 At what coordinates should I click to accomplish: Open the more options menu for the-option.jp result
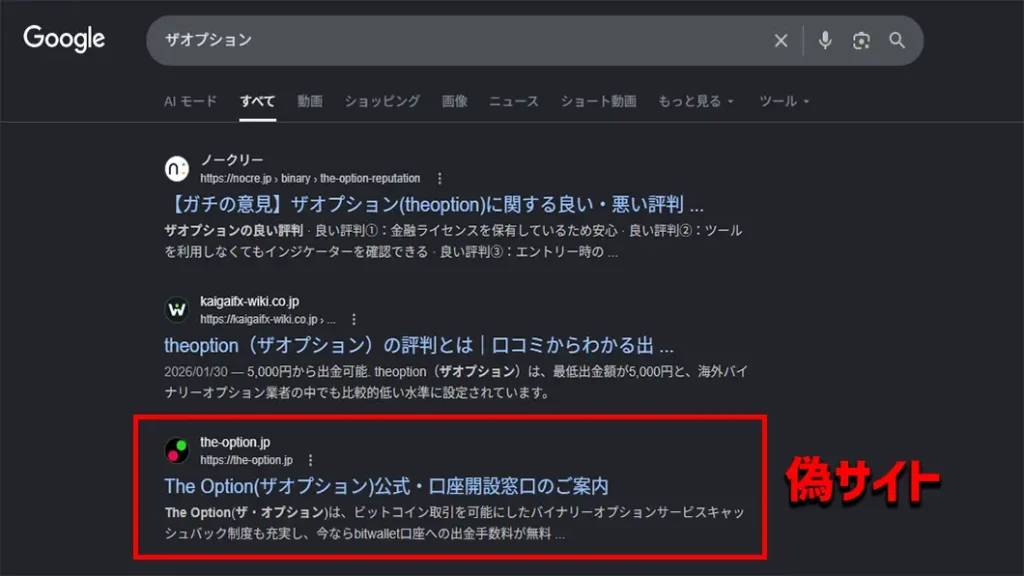[x=310, y=460]
